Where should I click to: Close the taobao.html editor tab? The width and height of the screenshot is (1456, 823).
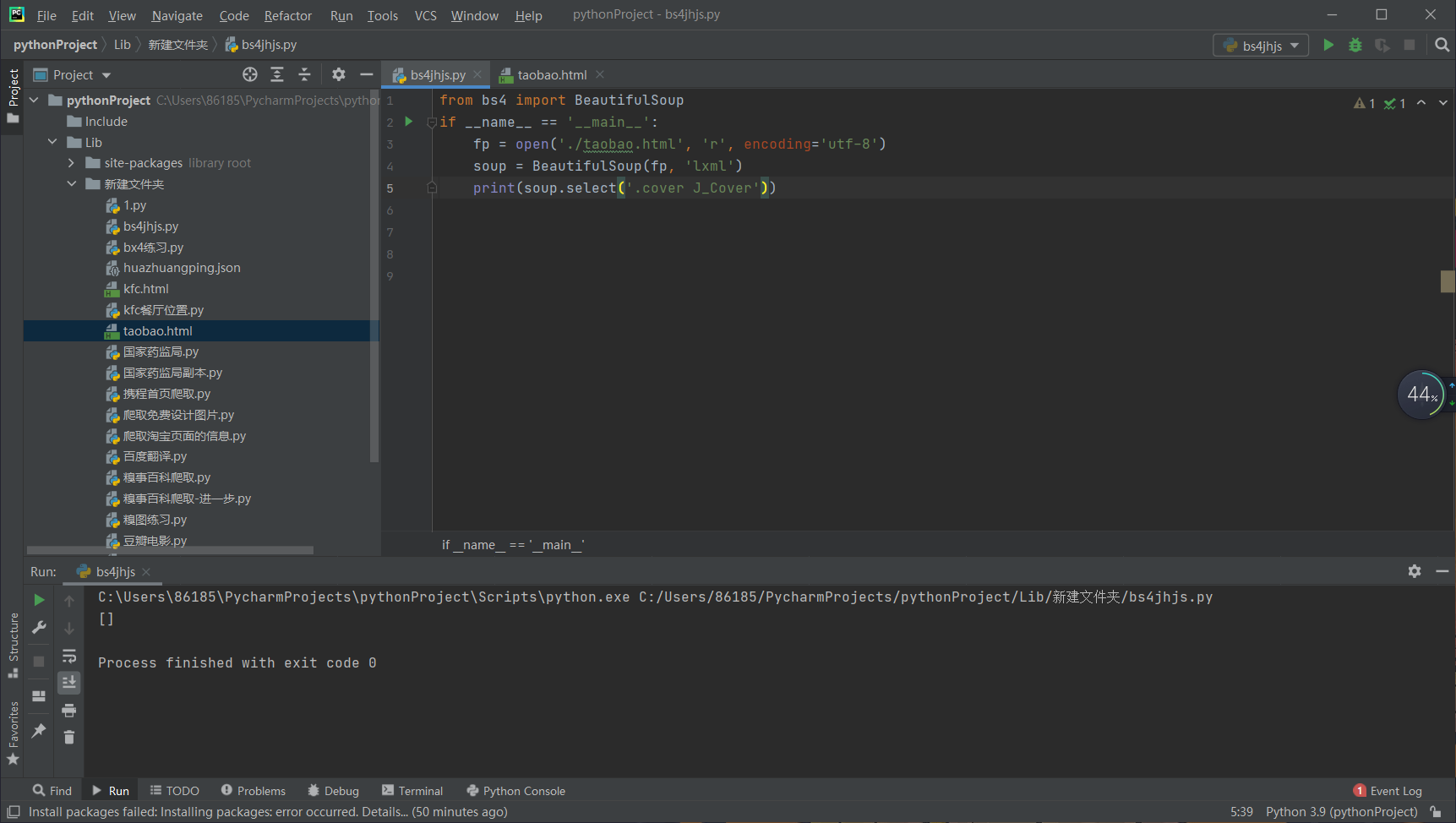(x=600, y=74)
